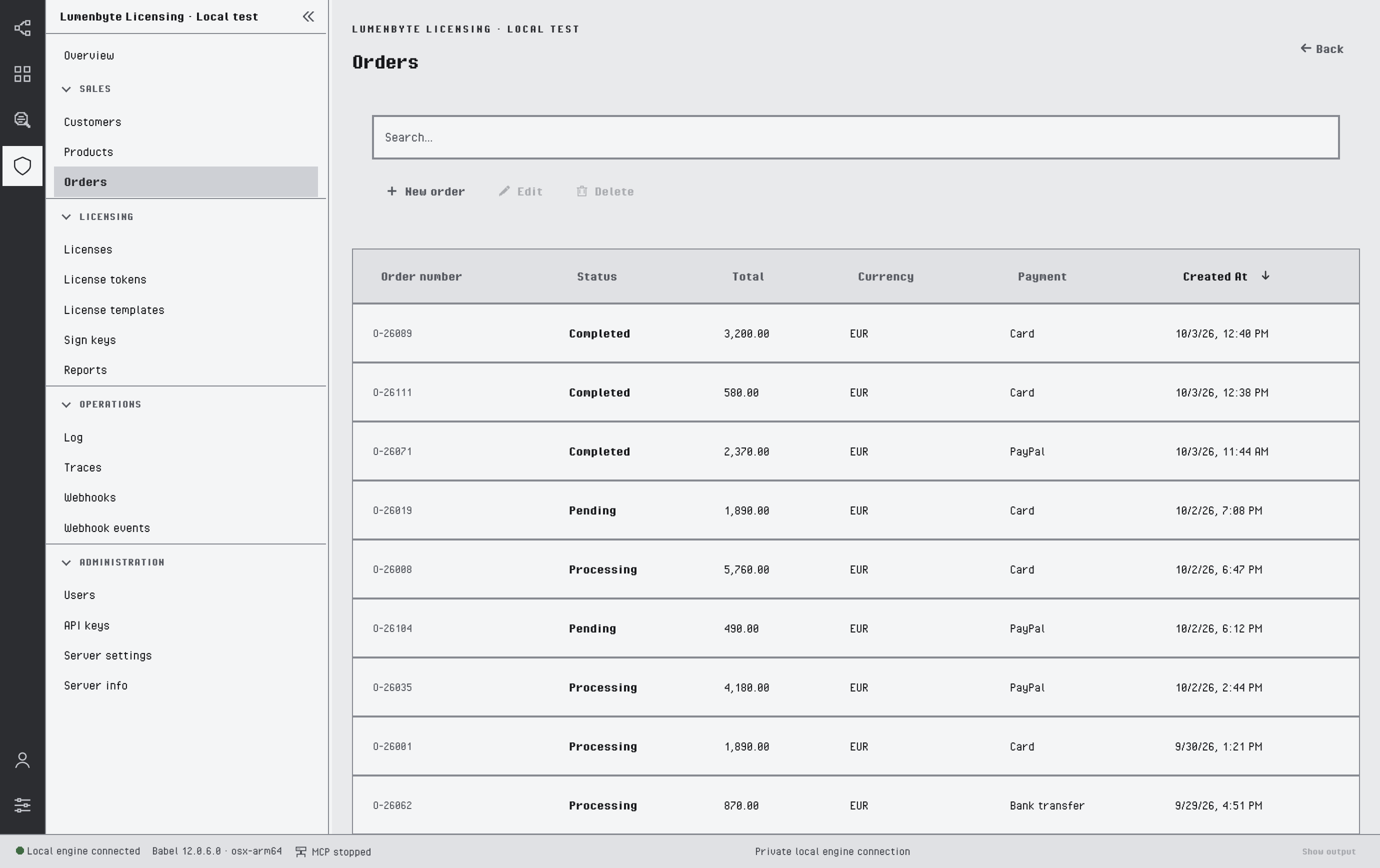This screenshot has width=1380, height=868.
Task: Focus the Search orders field
Action: (855, 137)
